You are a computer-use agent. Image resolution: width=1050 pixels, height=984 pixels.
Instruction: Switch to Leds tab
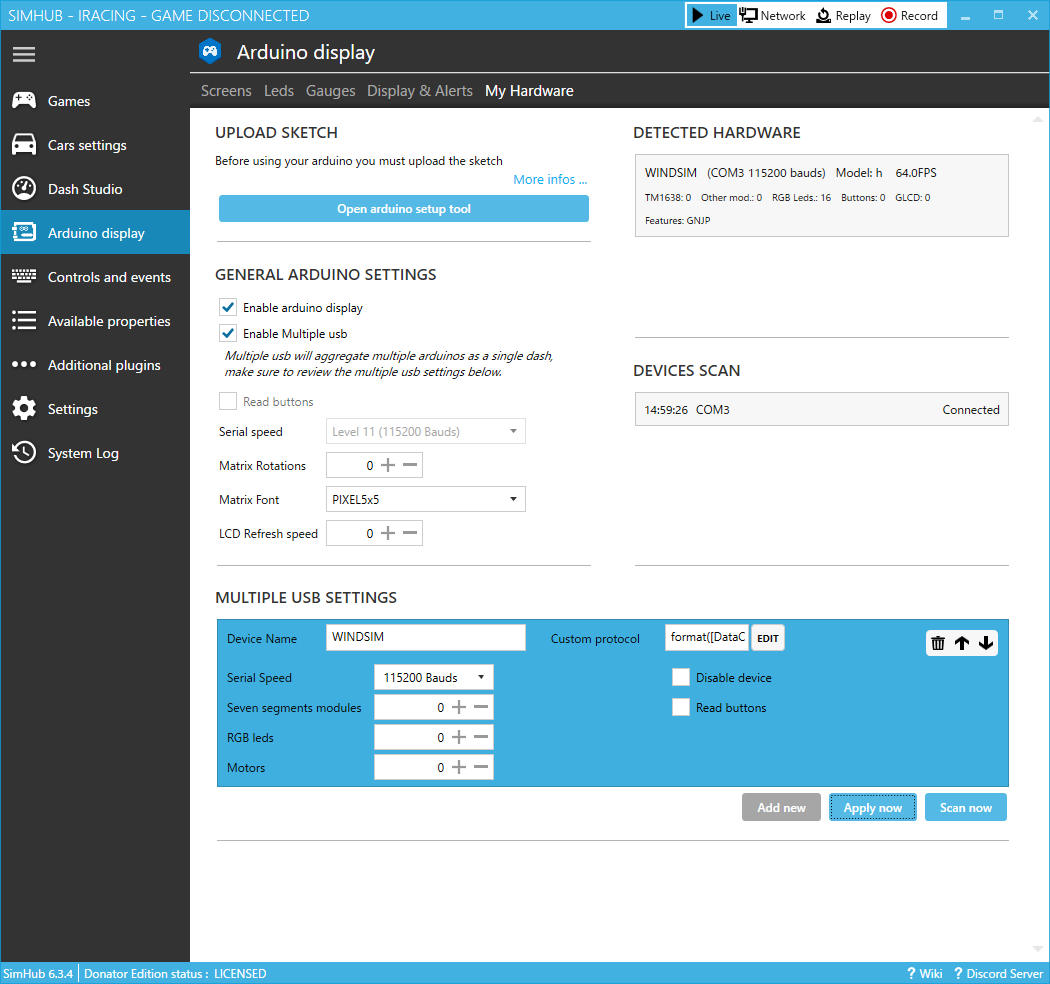coord(279,91)
